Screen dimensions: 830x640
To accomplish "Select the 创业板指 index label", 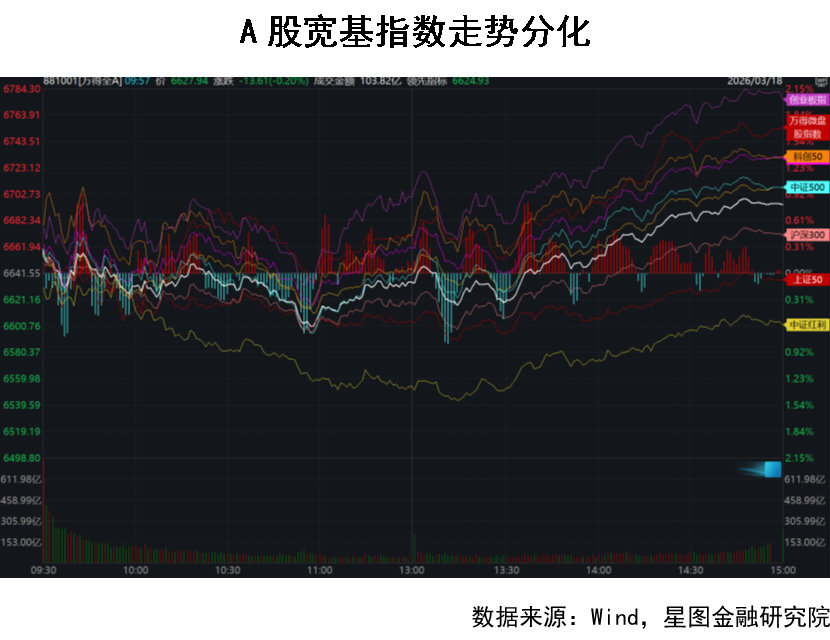I will click(x=807, y=100).
